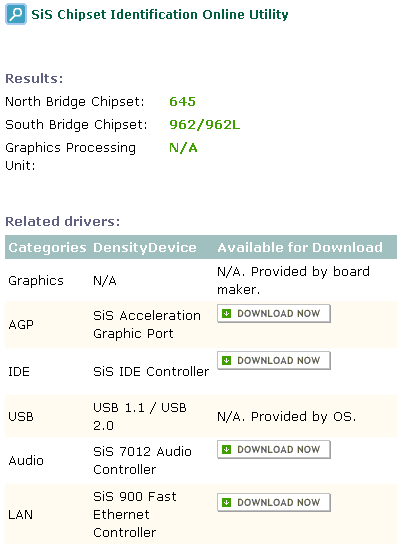Viewport: 403px width, 549px height.
Task: Download the SiS 900 Fast Ethernet driver
Action: 273,502
